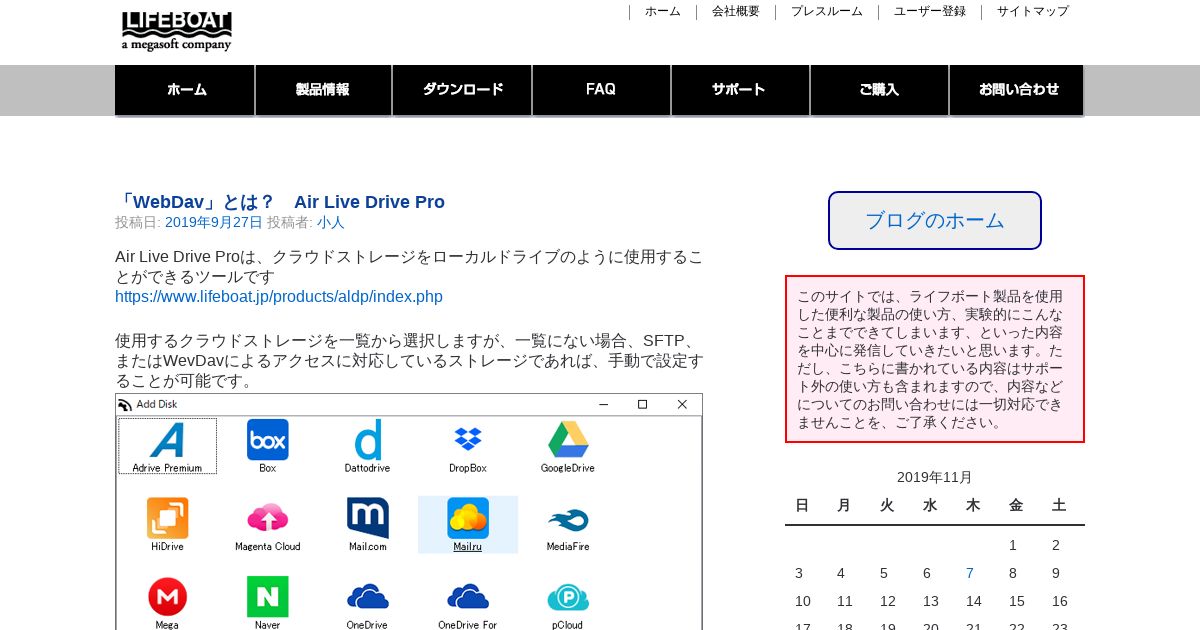Screen dimensions: 1200x630
Task: Go to the ダウンロード page
Action: 462,90
